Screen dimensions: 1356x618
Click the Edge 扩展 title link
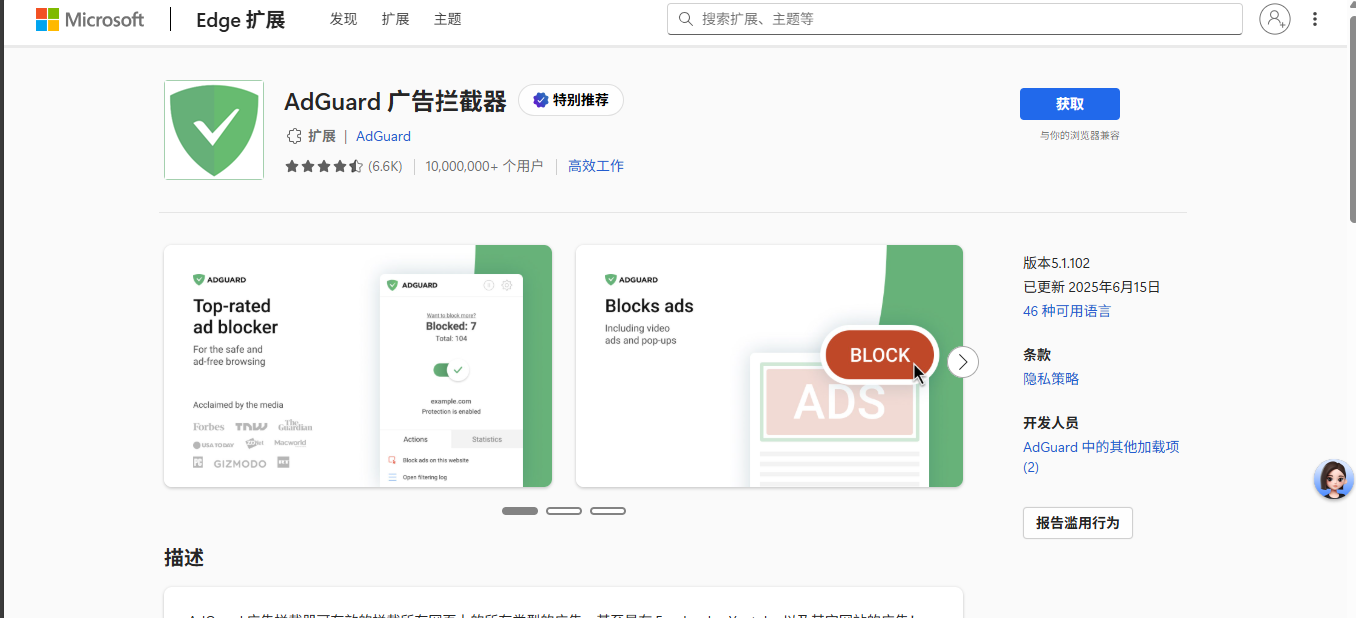tap(240, 20)
